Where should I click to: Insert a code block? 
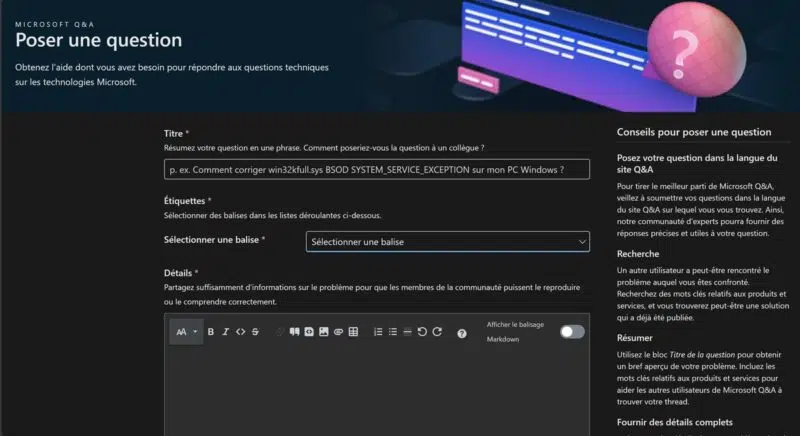[309, 331]
